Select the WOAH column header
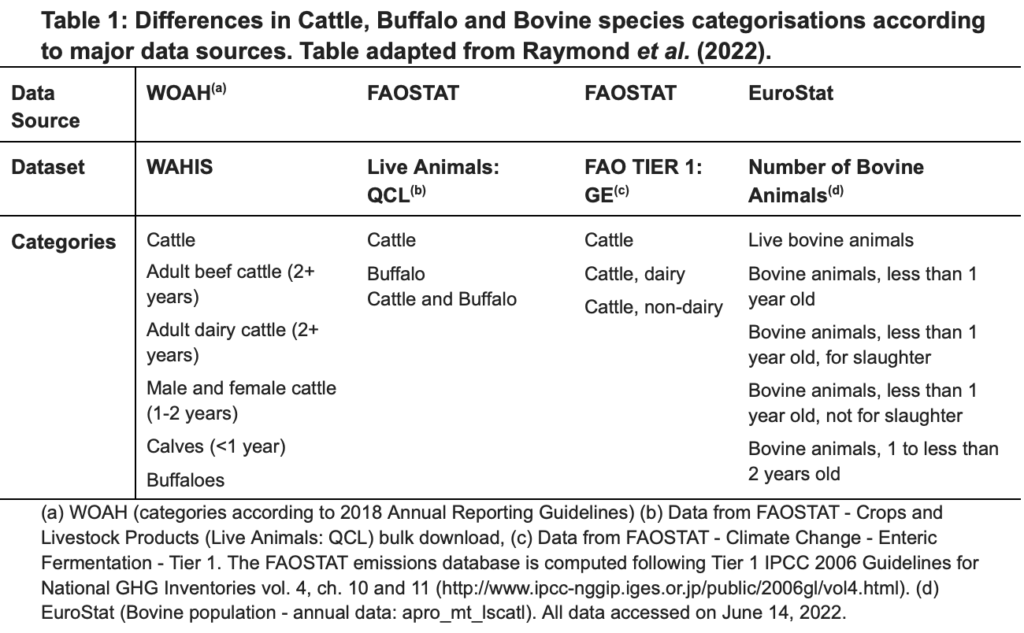1024x633 pixels. click(x=186, y=92)
